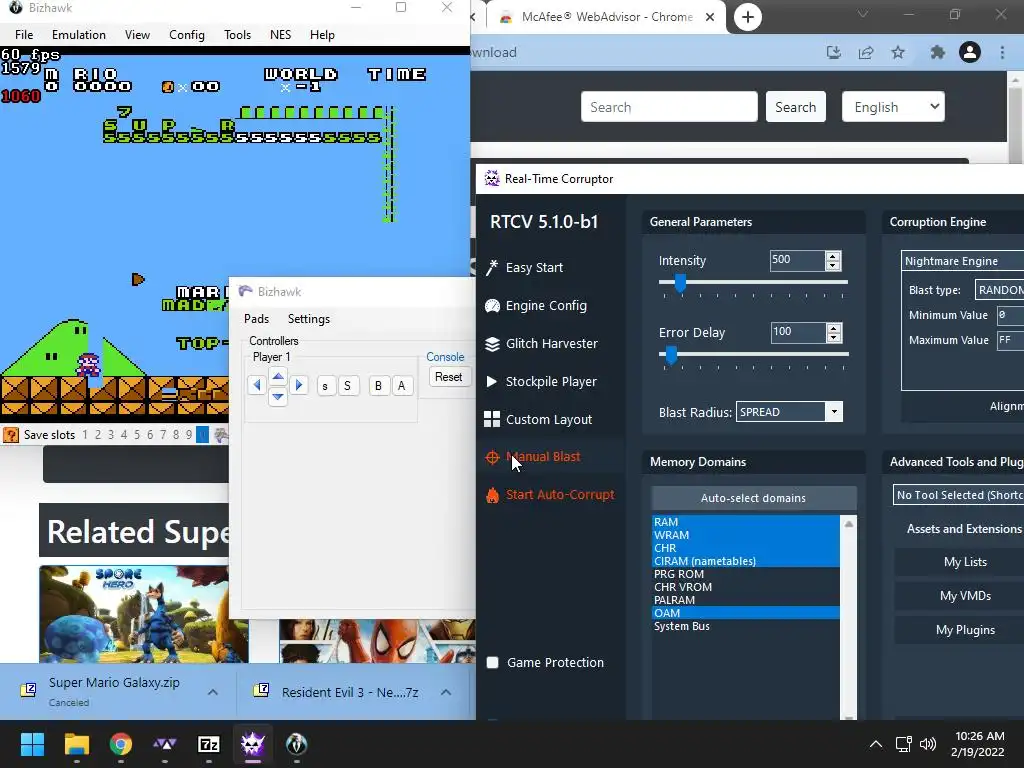
Task: Open the English language dropdown in Chrome
Action: coord(893,107)
